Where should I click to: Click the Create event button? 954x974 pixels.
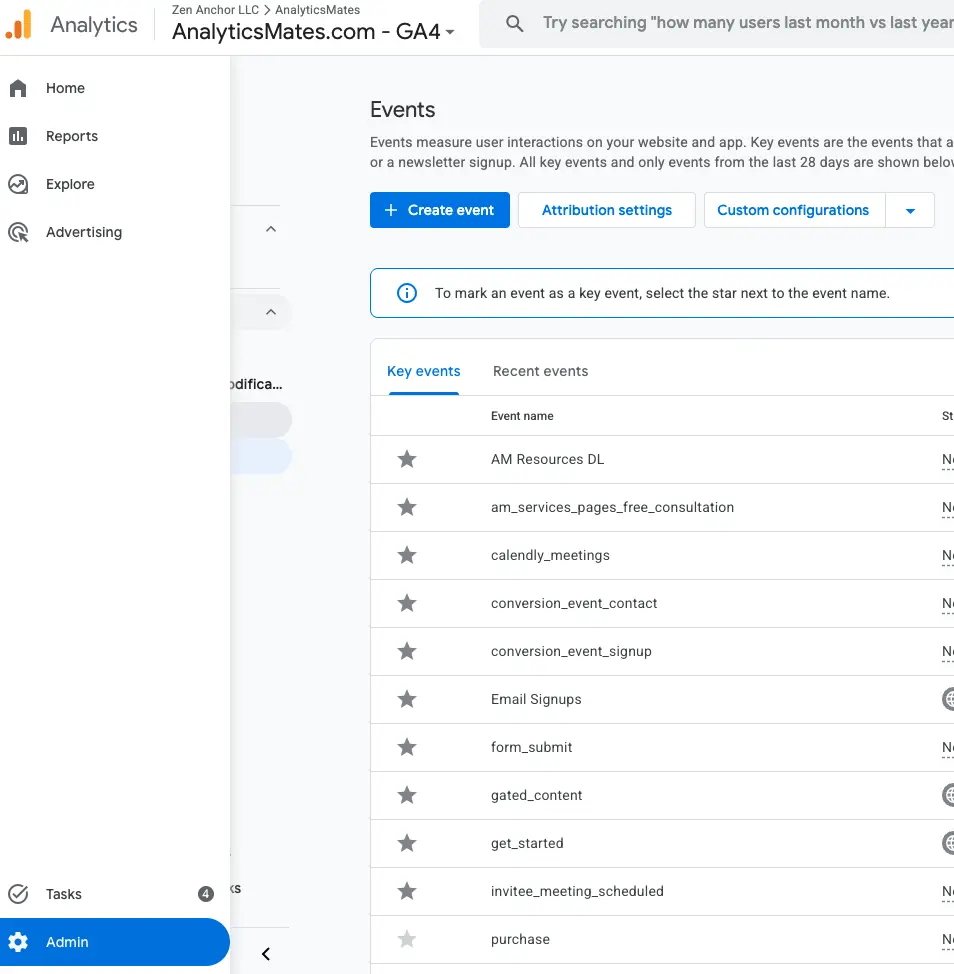point(440,210)
